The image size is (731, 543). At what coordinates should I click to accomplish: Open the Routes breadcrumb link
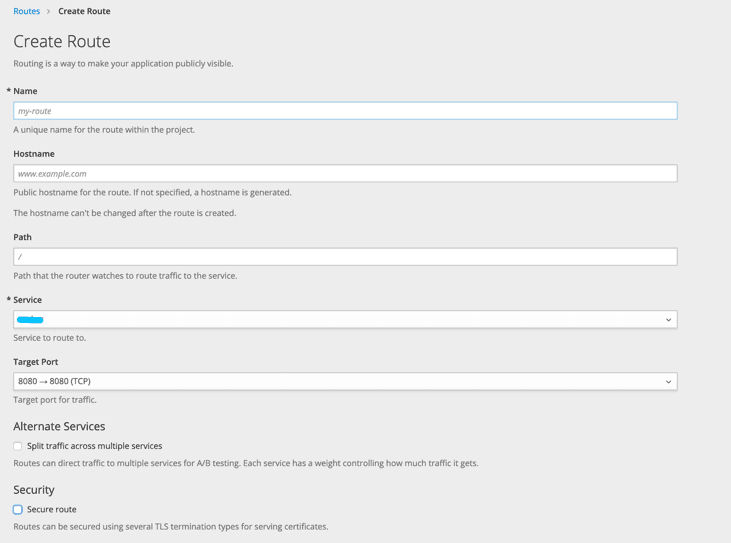(x=27, y=11)
